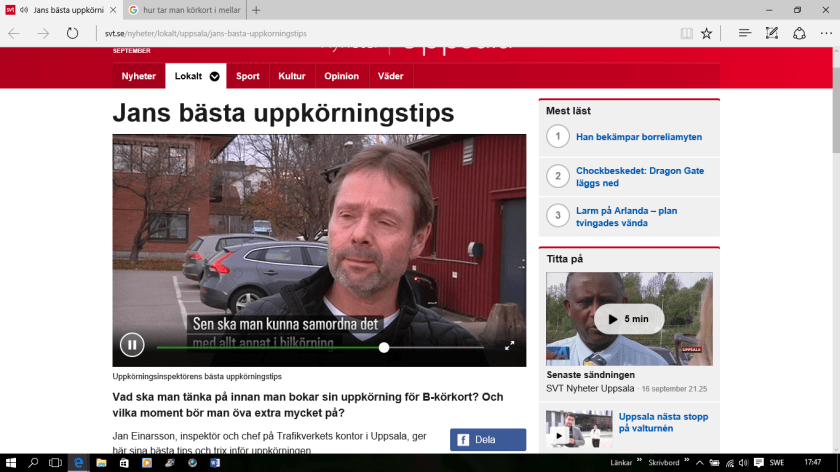Click the 17:47 taskbar clock

tap(812, 462)
